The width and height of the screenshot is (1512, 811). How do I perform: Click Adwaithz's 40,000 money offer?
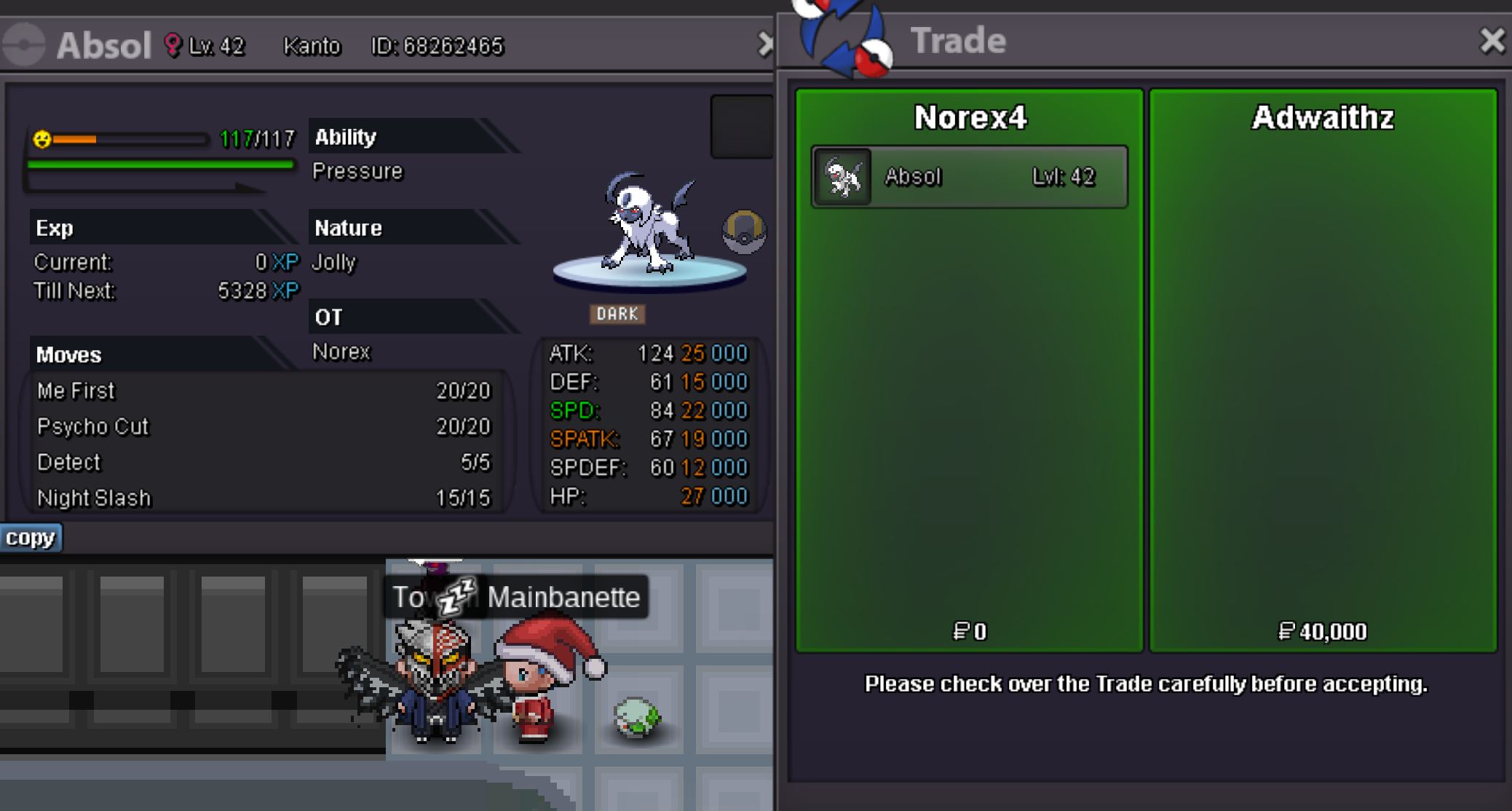(x=1323, y=631)
